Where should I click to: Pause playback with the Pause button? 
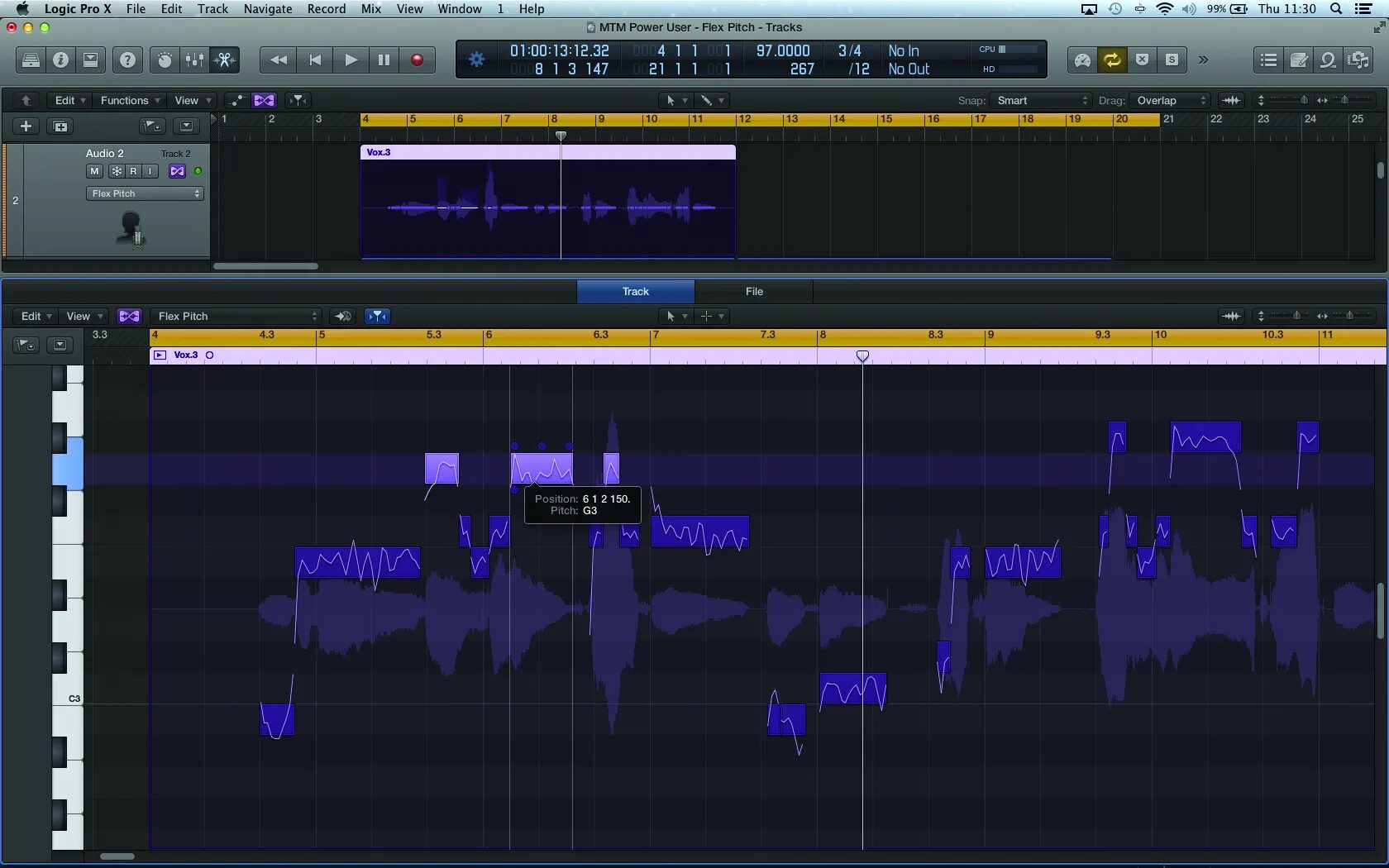coord(384,60)
